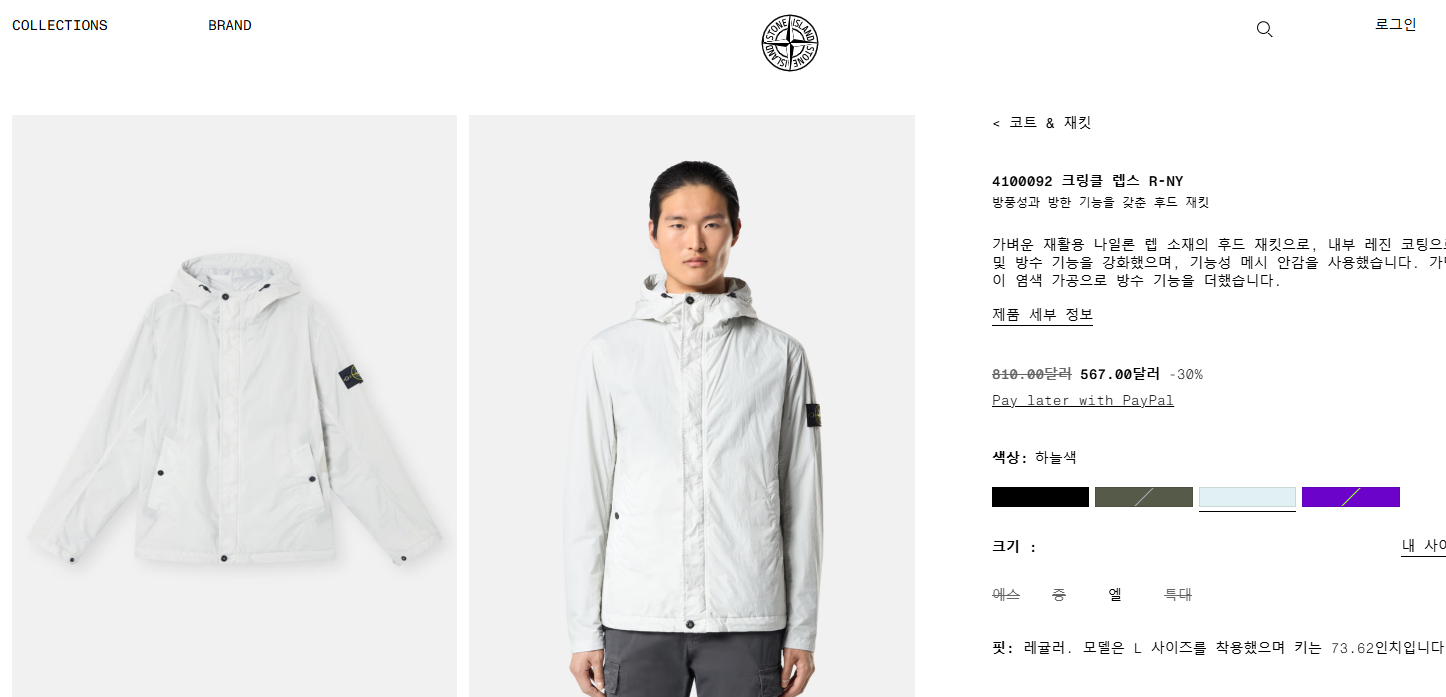Select the light sky blue swatch

1247,497
